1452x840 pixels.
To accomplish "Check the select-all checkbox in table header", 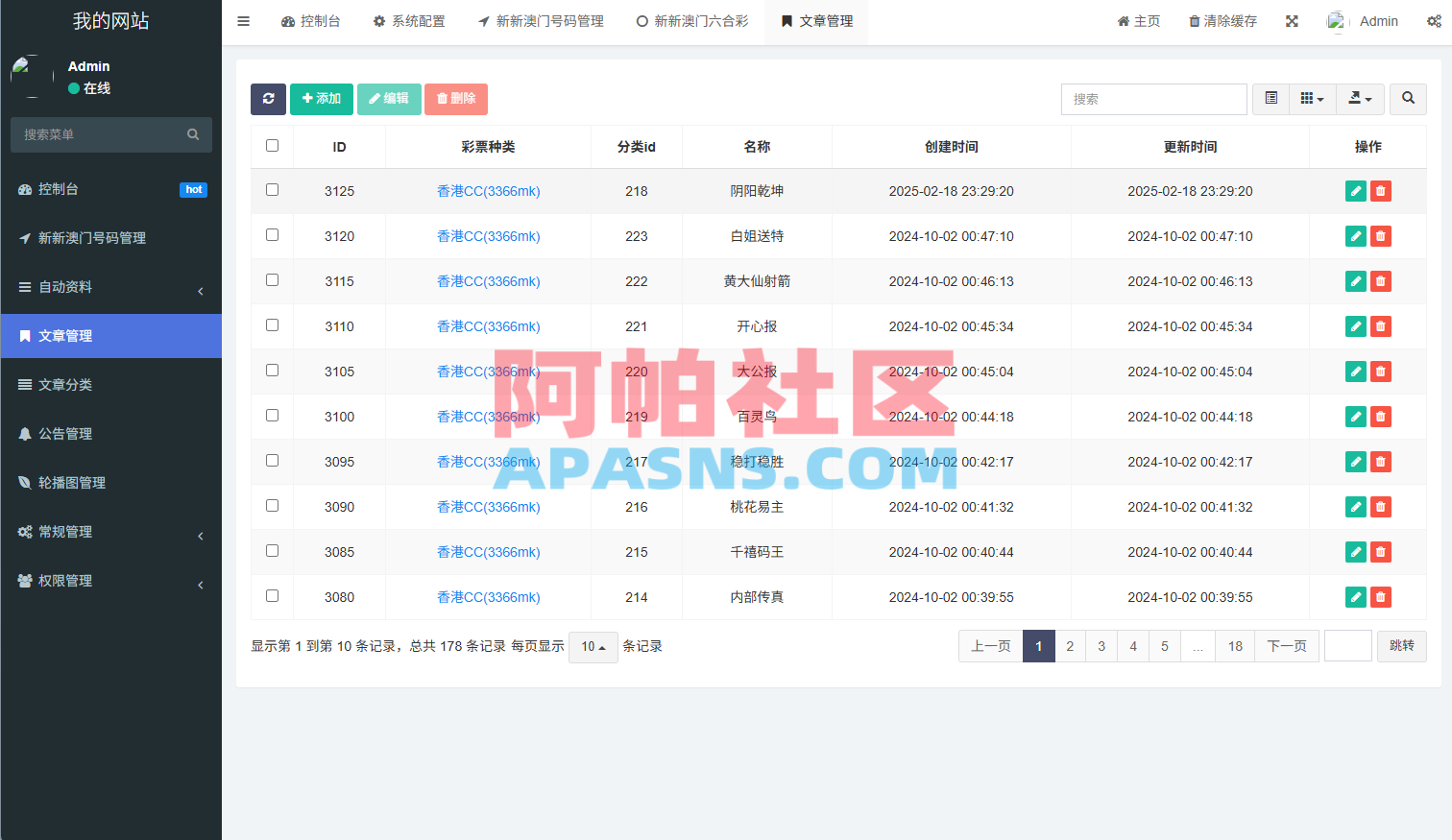I will coord(273,146).
